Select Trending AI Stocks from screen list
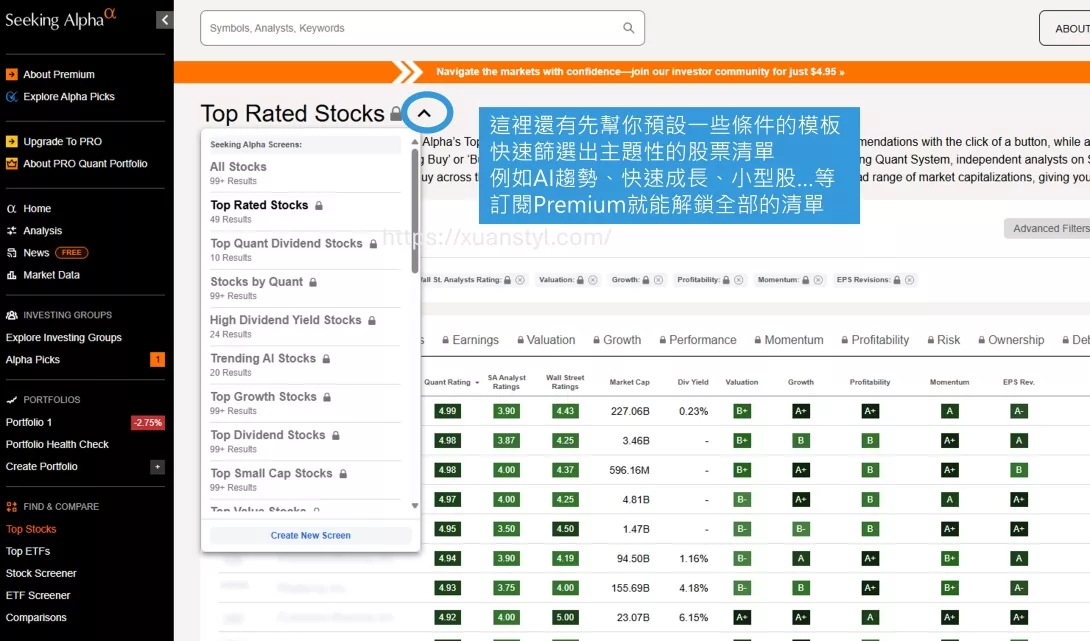 tap(263, 359)
